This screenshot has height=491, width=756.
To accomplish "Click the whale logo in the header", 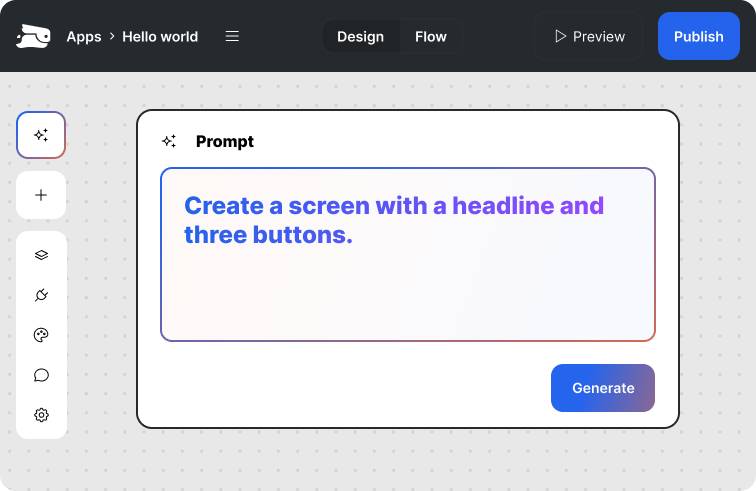I will click(32, 37).
